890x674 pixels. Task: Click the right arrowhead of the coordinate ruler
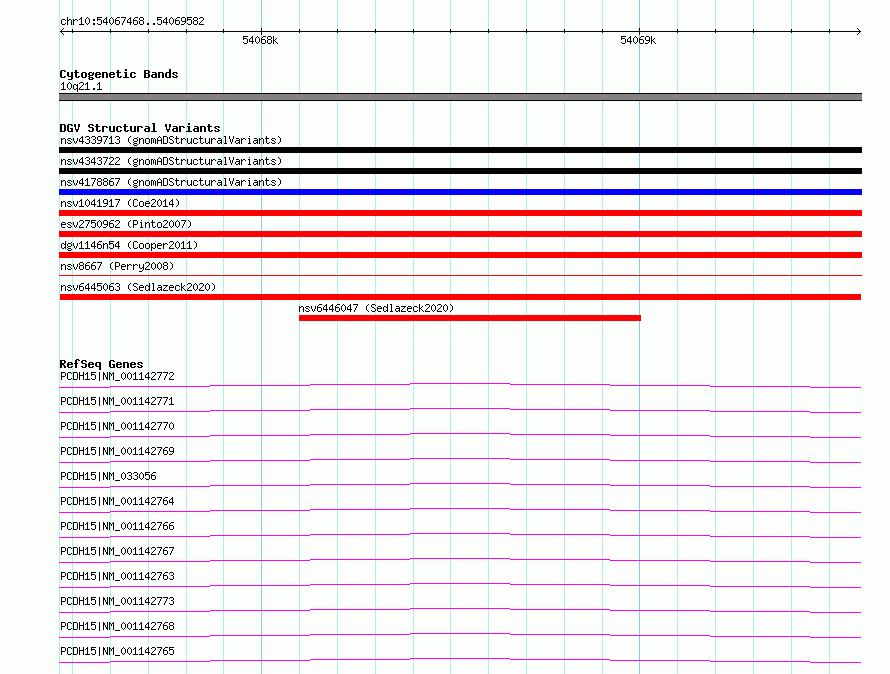tap(859, 31)
